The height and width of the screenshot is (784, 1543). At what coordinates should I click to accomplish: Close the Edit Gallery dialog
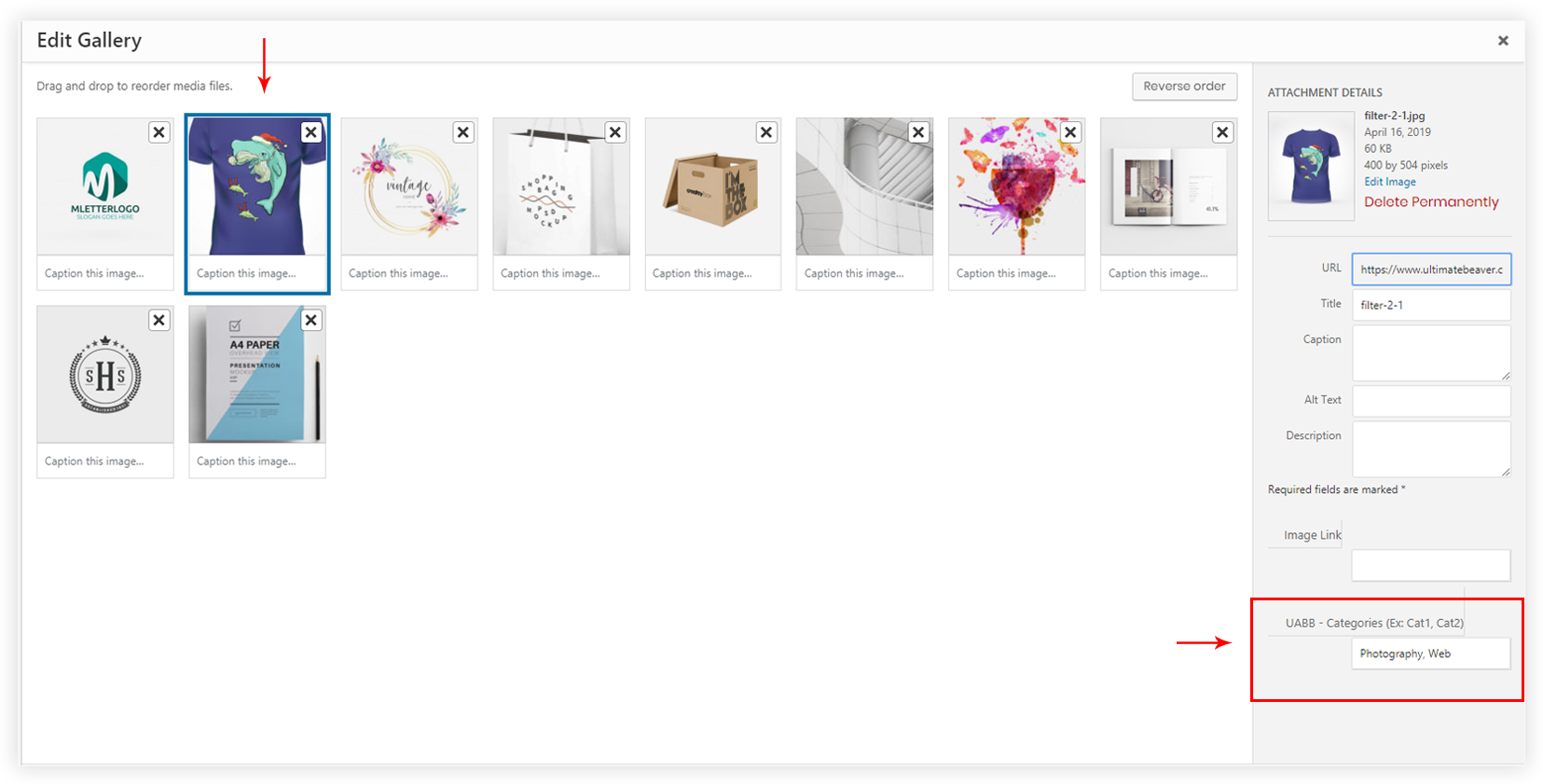coord(1503,41)
